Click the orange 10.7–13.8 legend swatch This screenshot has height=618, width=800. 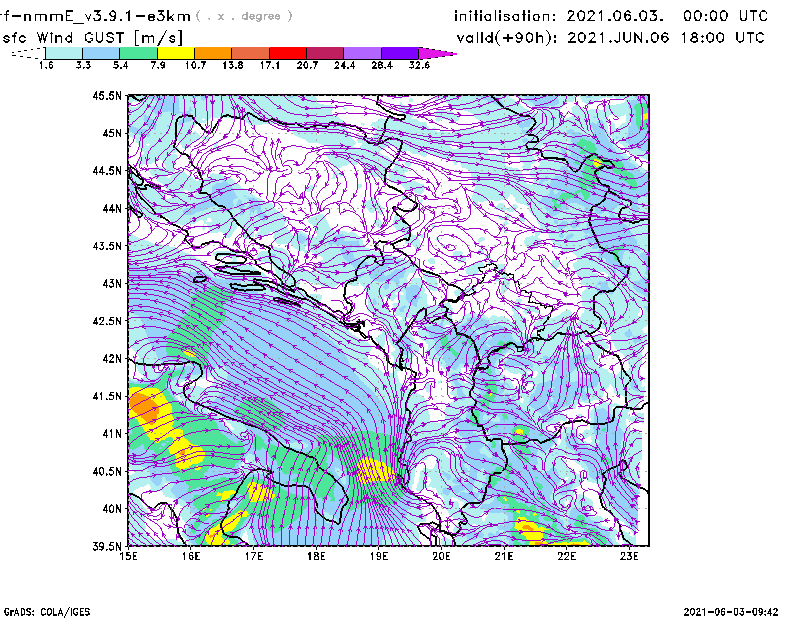pyautogui.click(x=213, y=53)
